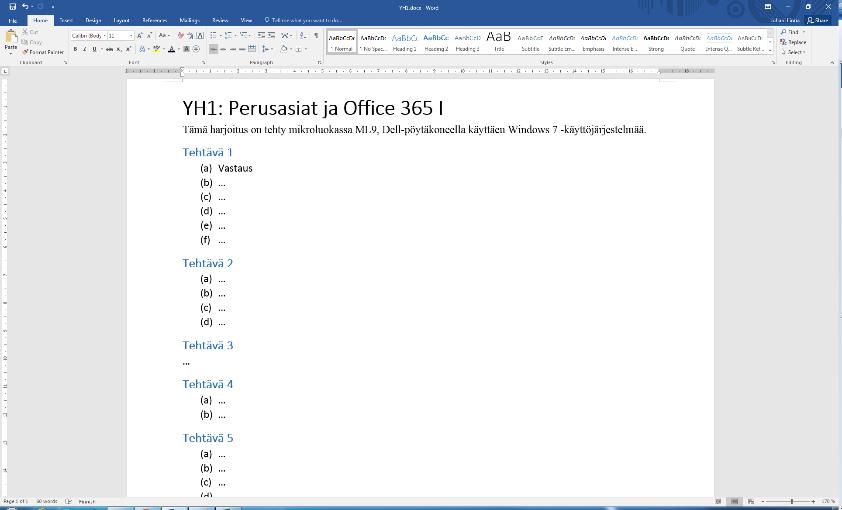Apply the Heading 1 style
The image size is (842, 510).
(404, 42)
